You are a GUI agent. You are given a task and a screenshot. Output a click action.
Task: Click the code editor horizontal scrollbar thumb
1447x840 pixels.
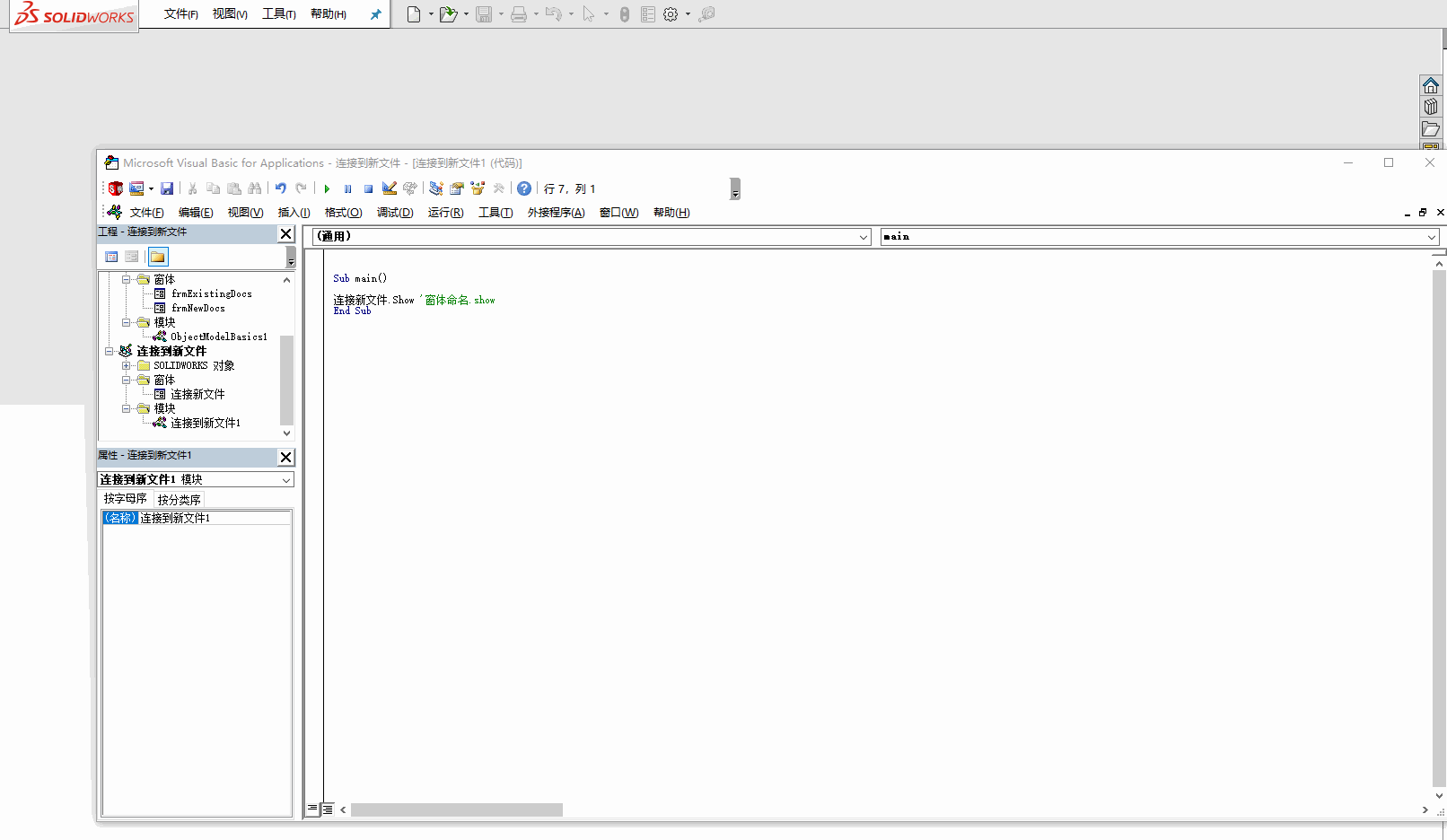tap(457, 809)
